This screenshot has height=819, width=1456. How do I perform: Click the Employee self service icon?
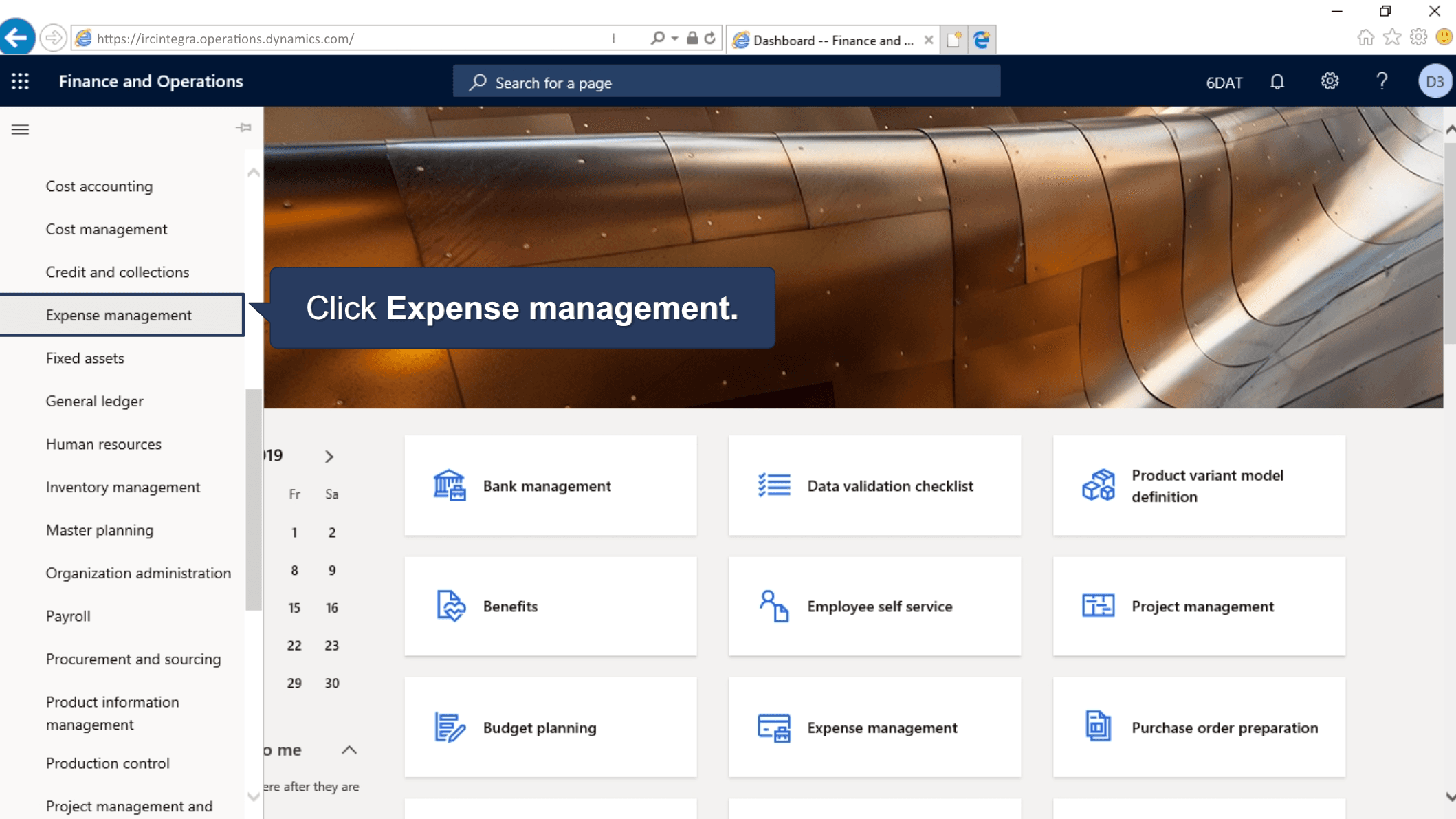[x=774, y=606]
